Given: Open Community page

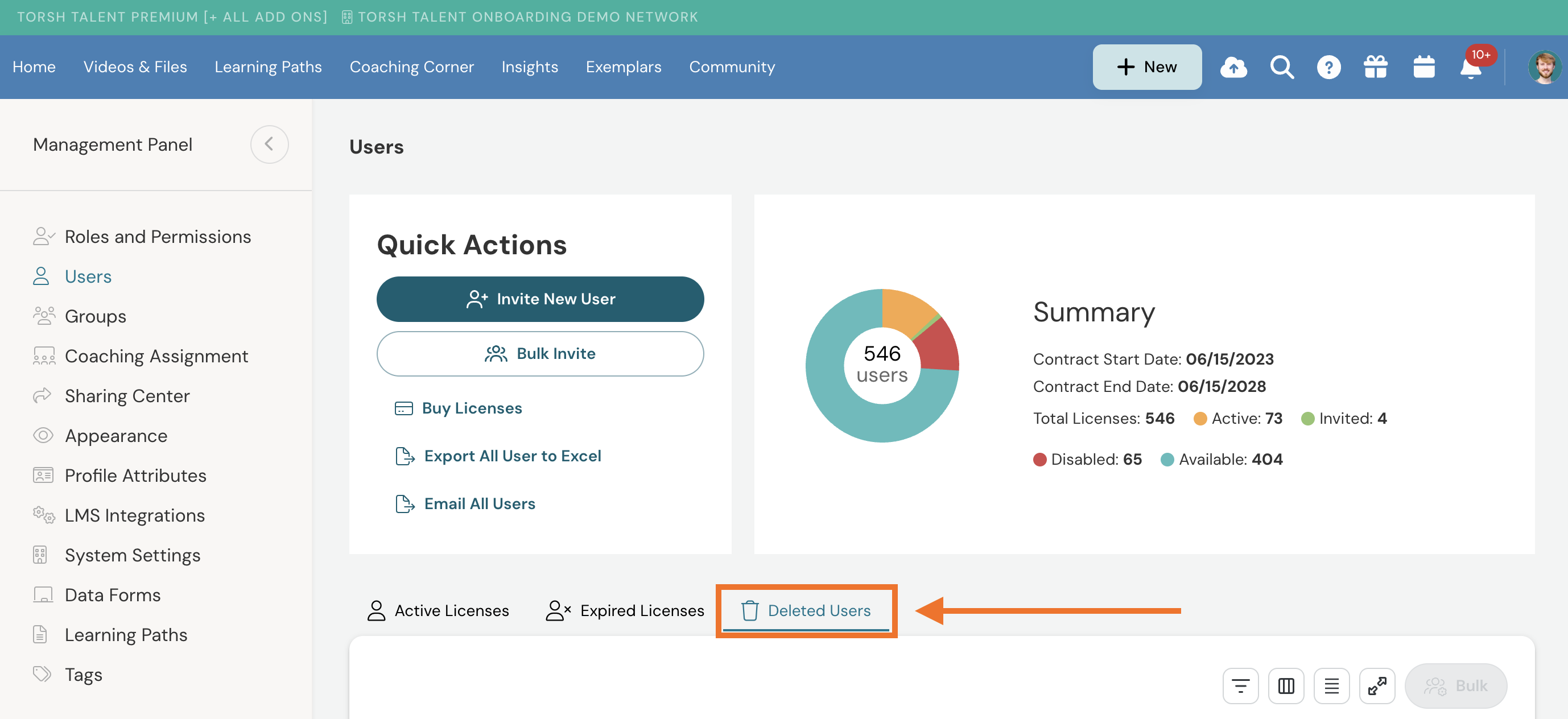Looking at the screenshot, I should tap(732, 67).
